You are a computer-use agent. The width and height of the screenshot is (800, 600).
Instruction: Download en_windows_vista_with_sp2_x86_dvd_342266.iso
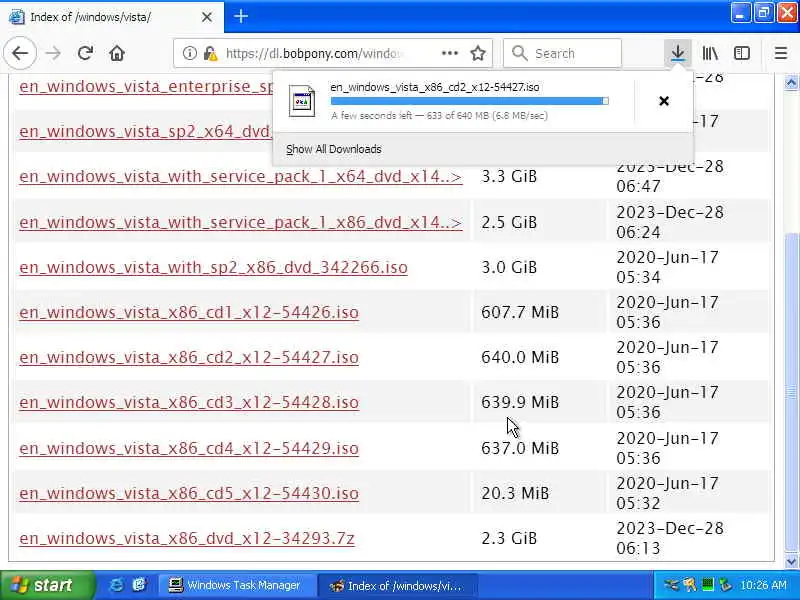click(x=213, y=267)
